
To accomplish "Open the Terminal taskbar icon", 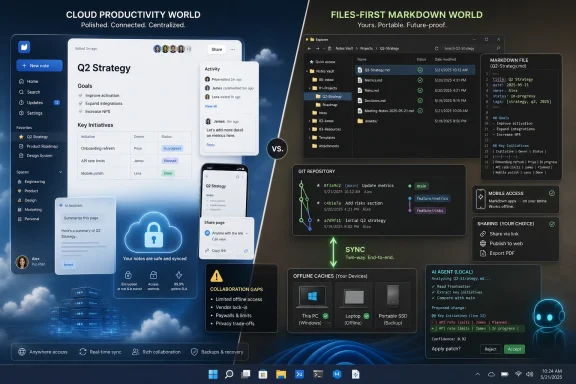I will (318, 374).
